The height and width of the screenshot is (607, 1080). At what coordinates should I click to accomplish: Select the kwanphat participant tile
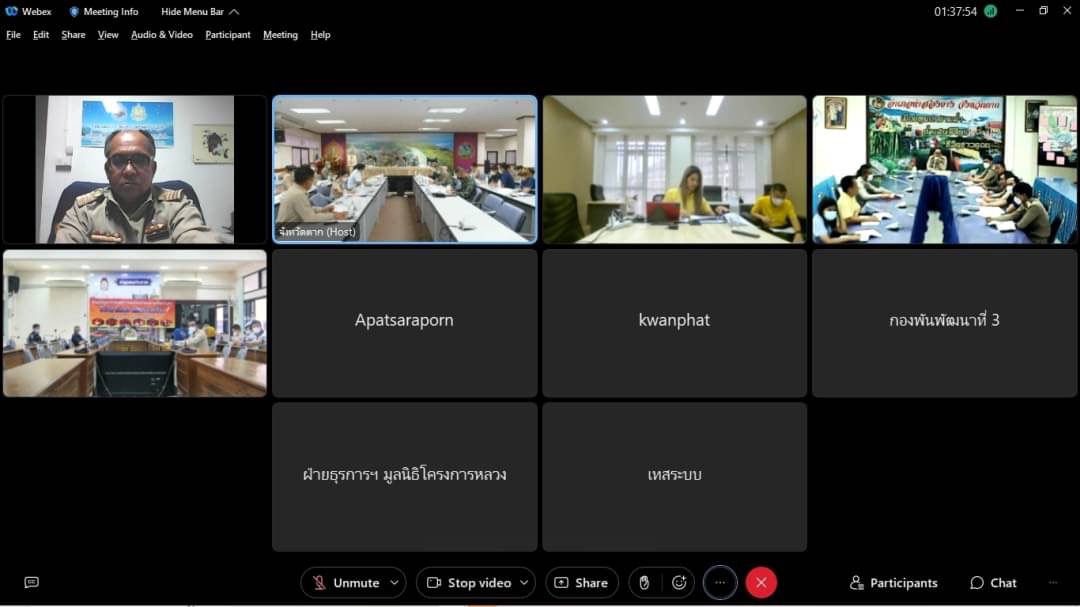click(x=674, y=323)
